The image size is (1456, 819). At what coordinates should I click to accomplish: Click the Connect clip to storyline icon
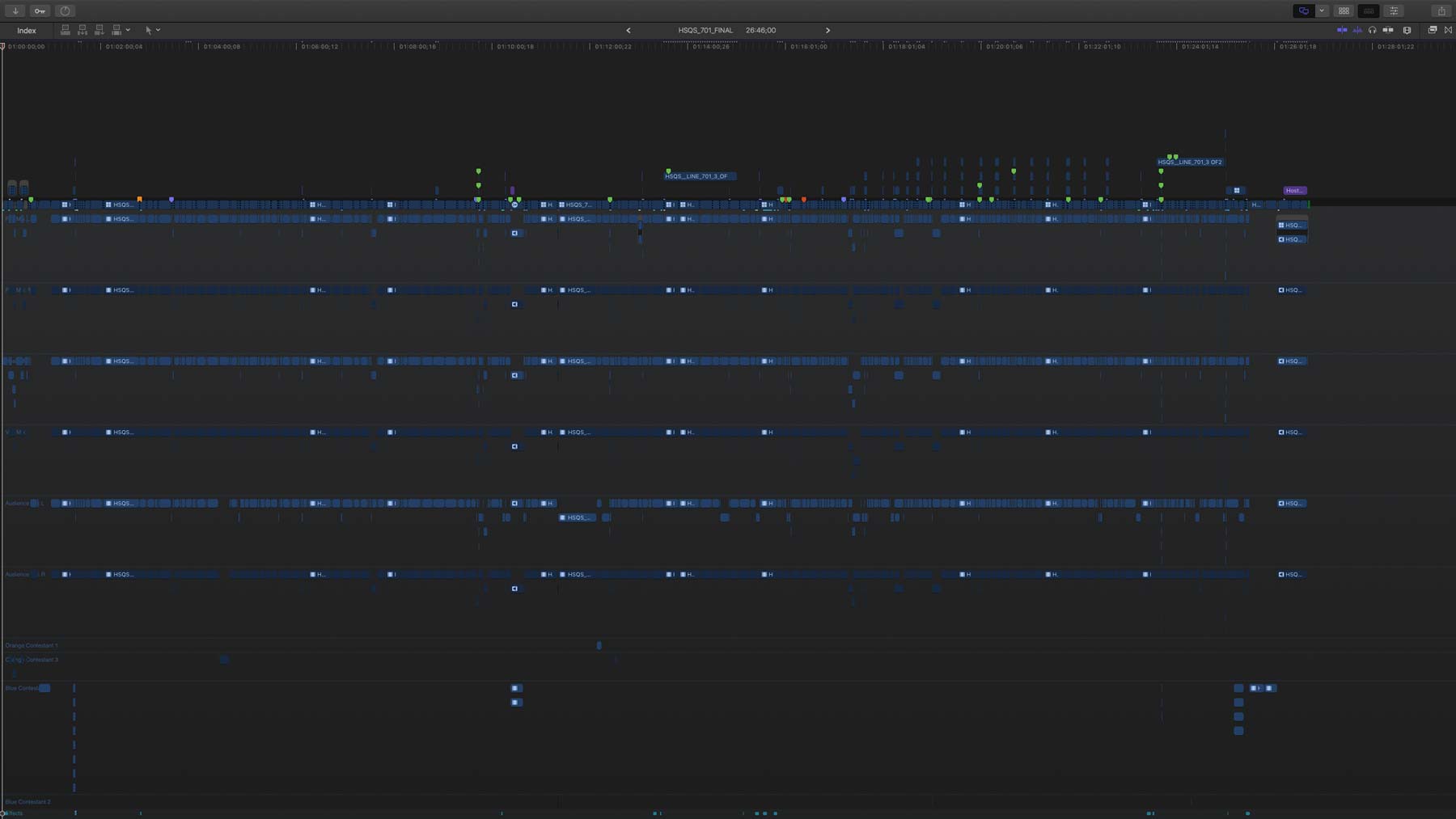[x=66, y=30]
